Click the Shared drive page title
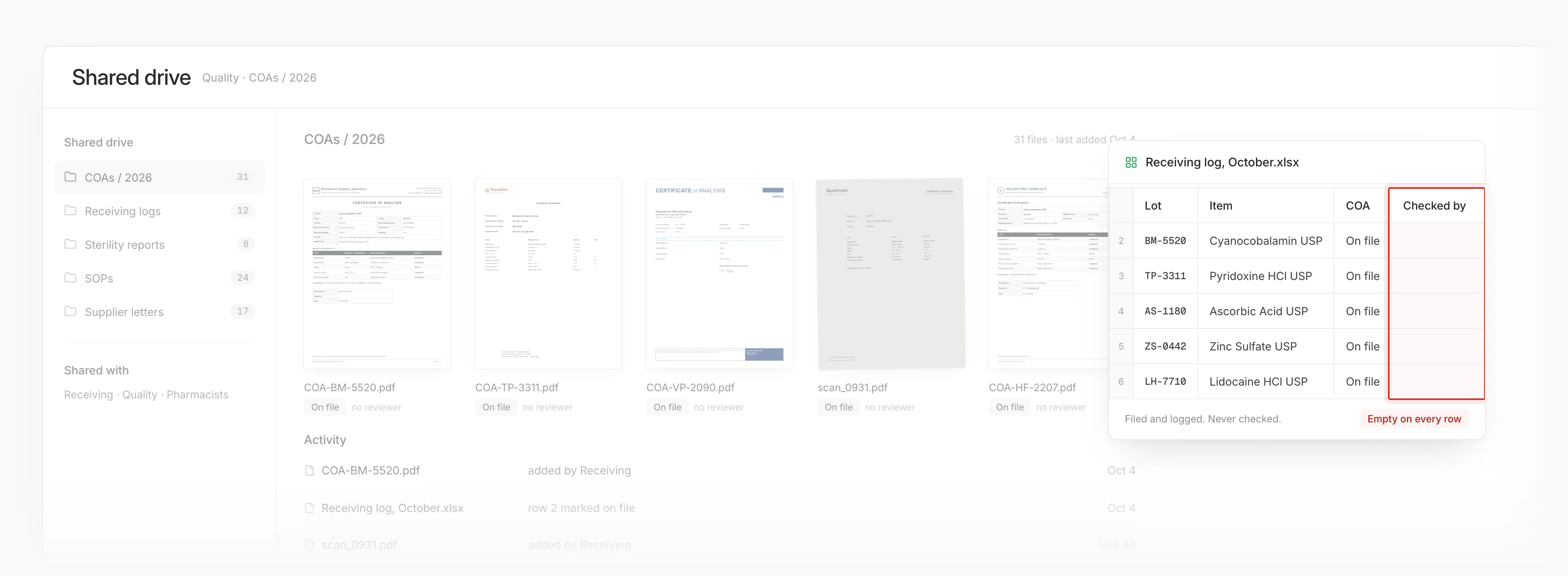Viewport: 1568px width, 576px height. 132,77
